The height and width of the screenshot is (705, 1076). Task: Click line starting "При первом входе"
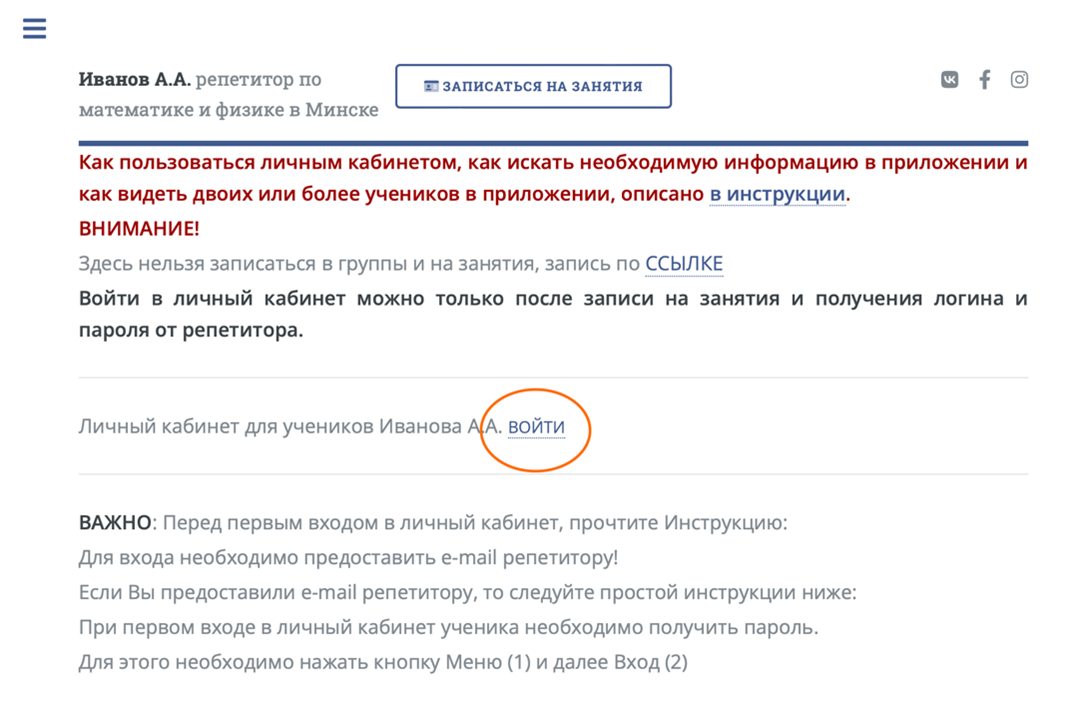[448, 628]
